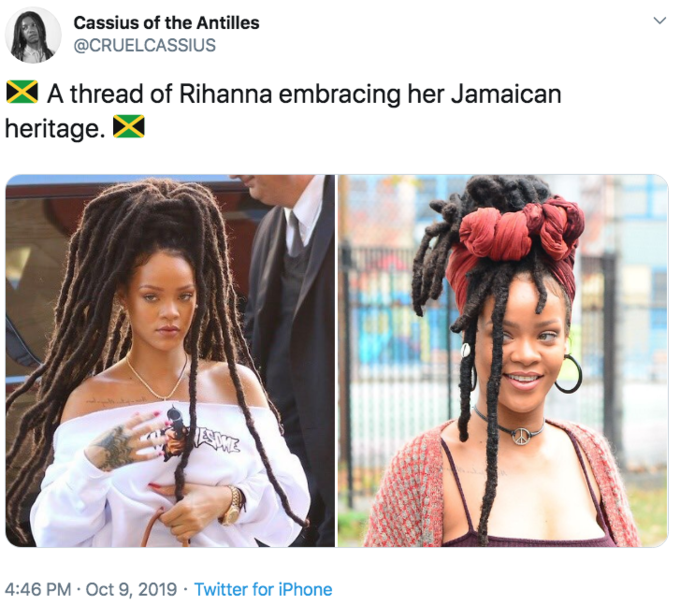
Task: Click the large hoop earring in the right photo
Action: [x=568, y=374]
